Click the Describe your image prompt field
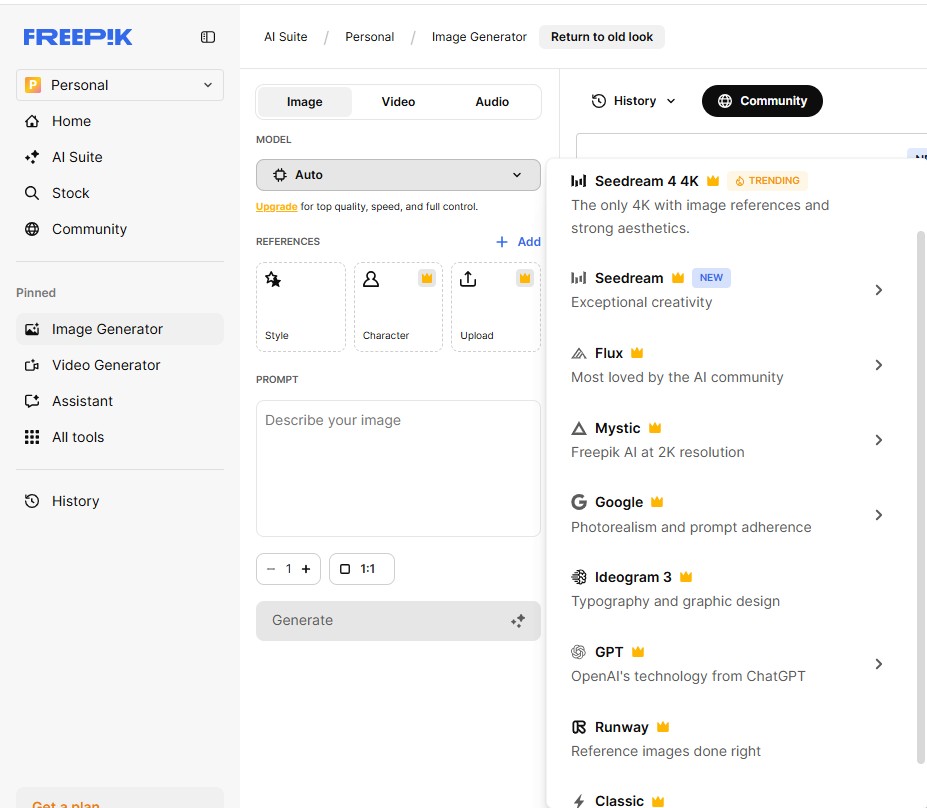 (398, 468)
